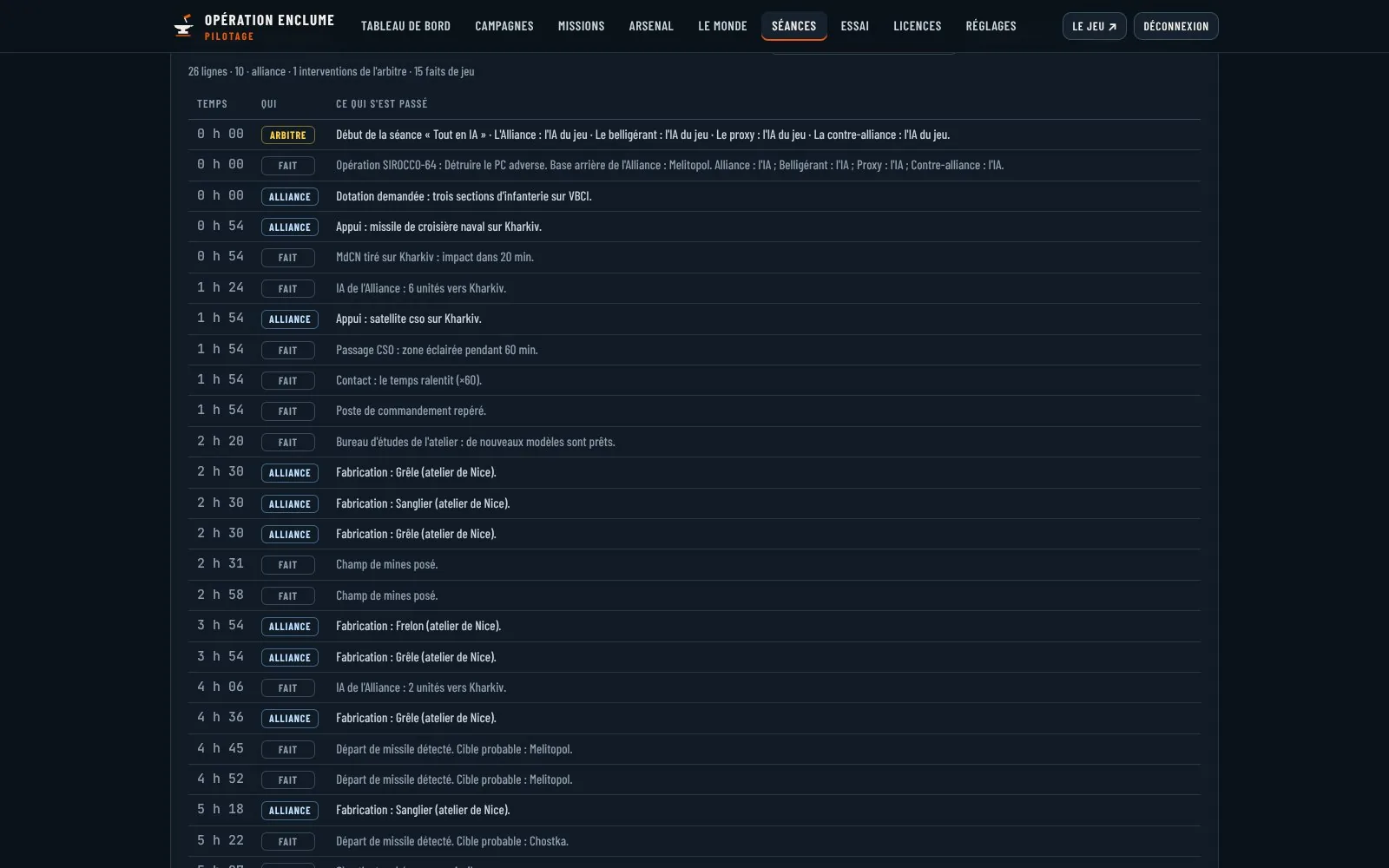Switch to the Essai page
Viewport: 1389px width, 868px height.
click(x=855, y=26)
